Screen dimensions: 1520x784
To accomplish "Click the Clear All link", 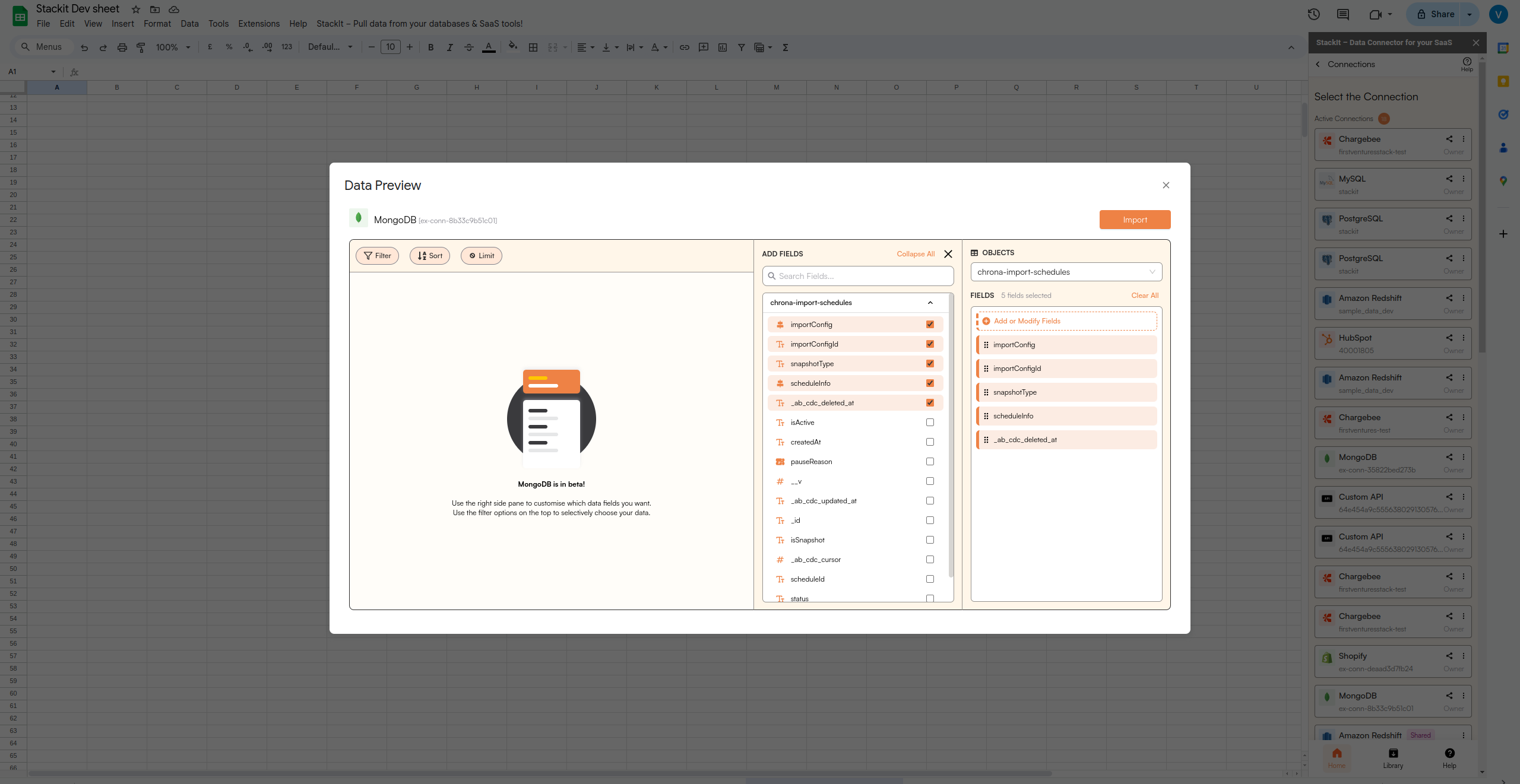I will (1145, 296).
